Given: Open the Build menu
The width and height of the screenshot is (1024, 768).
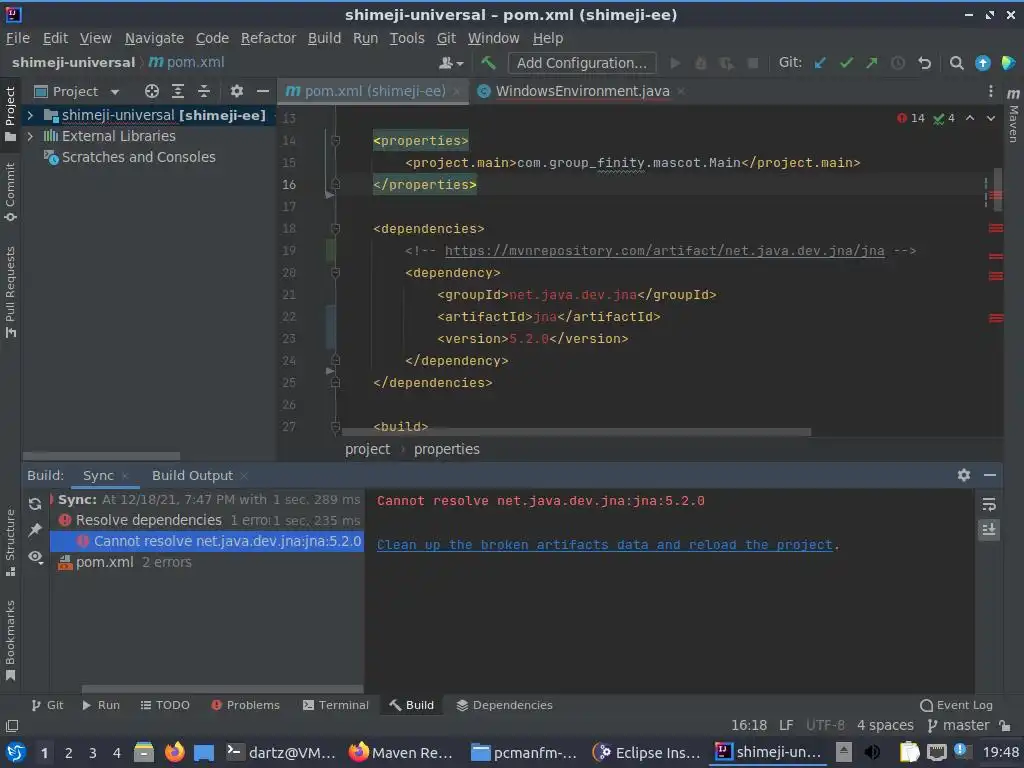Looking at the screenshot, I should pyautogui.click(x=324, y=39).
